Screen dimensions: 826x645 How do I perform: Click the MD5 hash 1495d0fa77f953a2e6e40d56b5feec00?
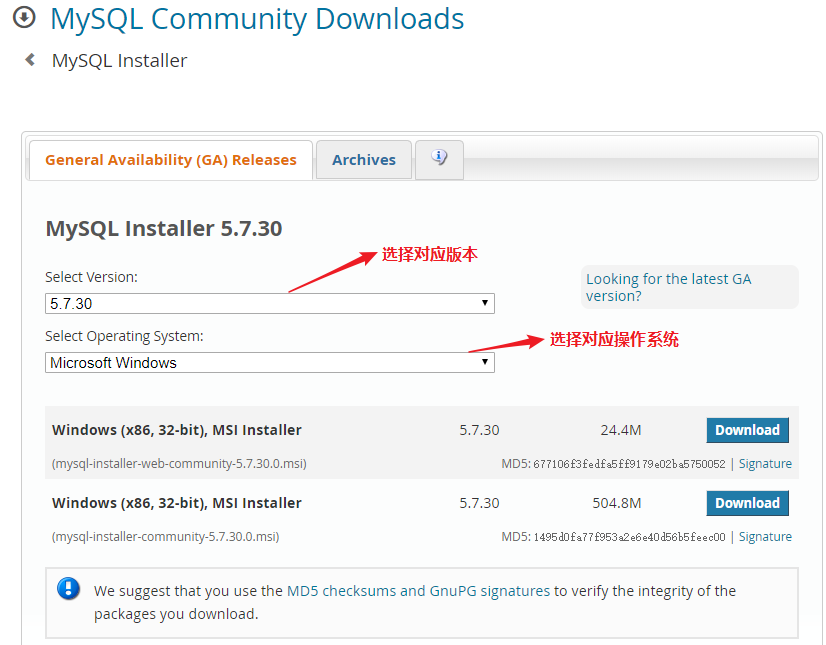tap(630, 537)
